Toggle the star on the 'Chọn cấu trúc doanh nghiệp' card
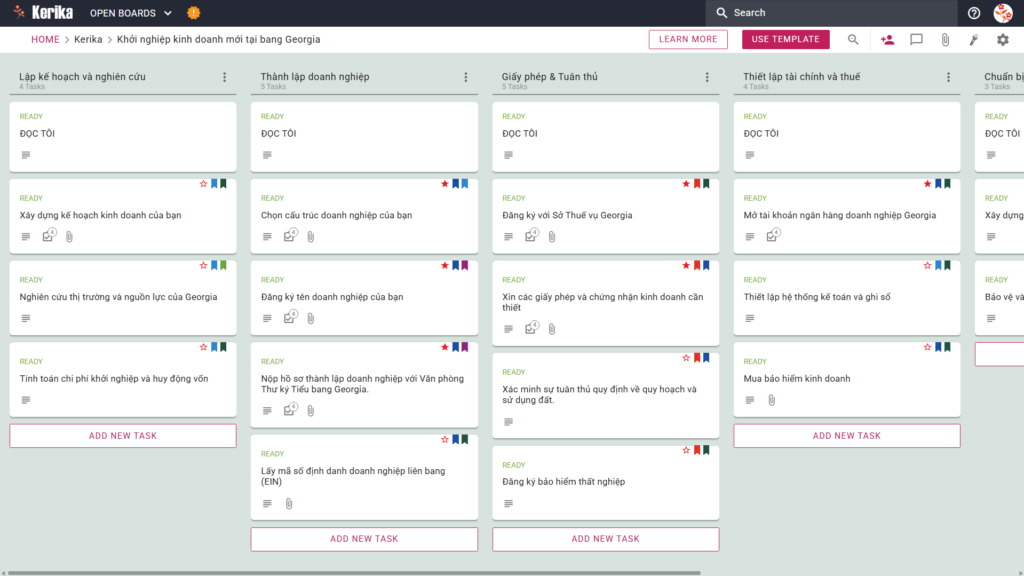The width and height of the screenshot is (1024, 576). click(445, 184)
